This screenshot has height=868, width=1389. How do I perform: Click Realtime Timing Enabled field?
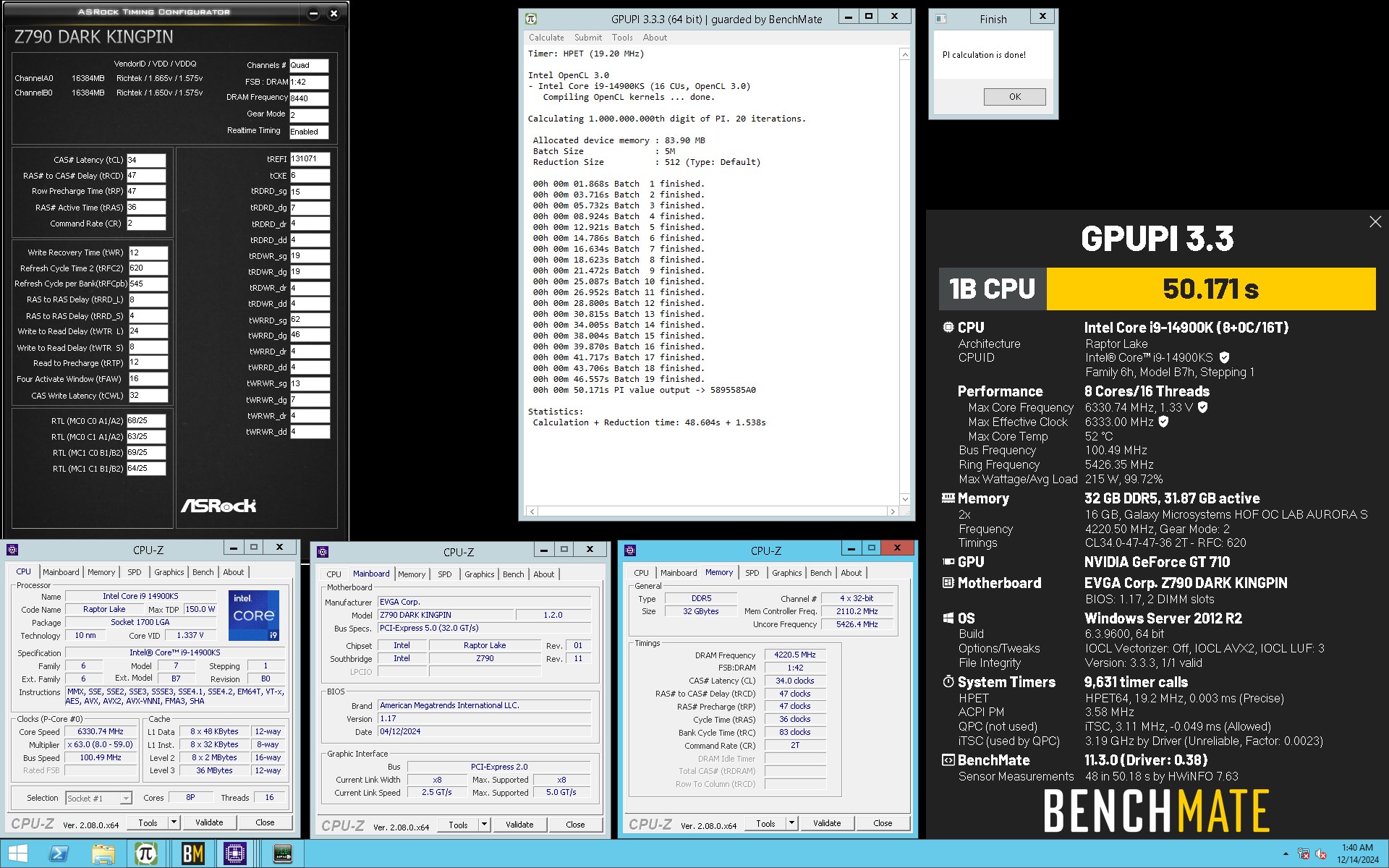pos(309,132)
